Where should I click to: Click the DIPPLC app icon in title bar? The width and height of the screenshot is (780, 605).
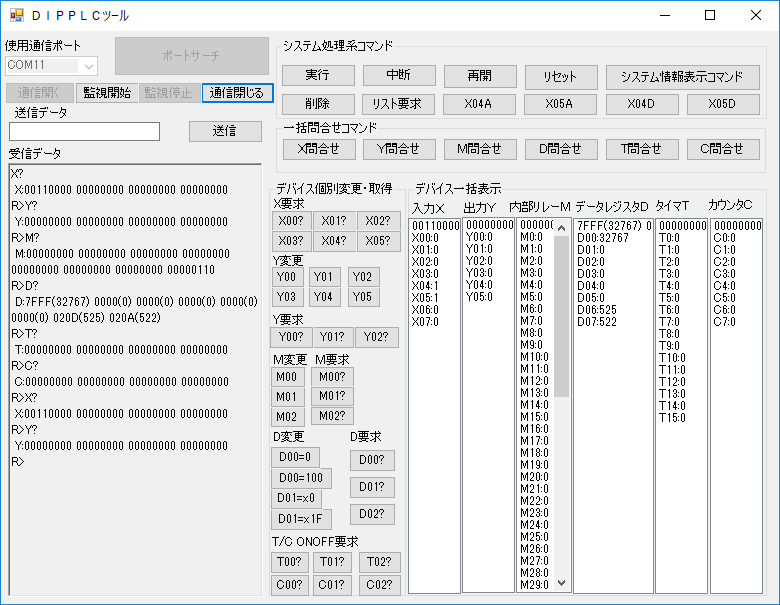[x=16, y=16]
